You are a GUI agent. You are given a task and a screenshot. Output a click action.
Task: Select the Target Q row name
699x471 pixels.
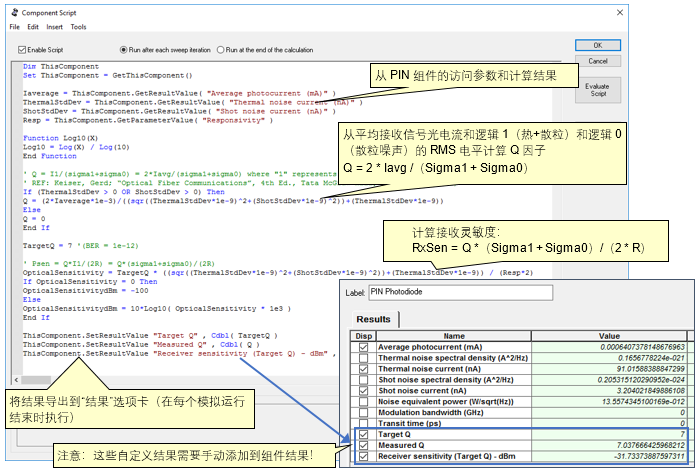pyautogui.click(x=395, y=434)
